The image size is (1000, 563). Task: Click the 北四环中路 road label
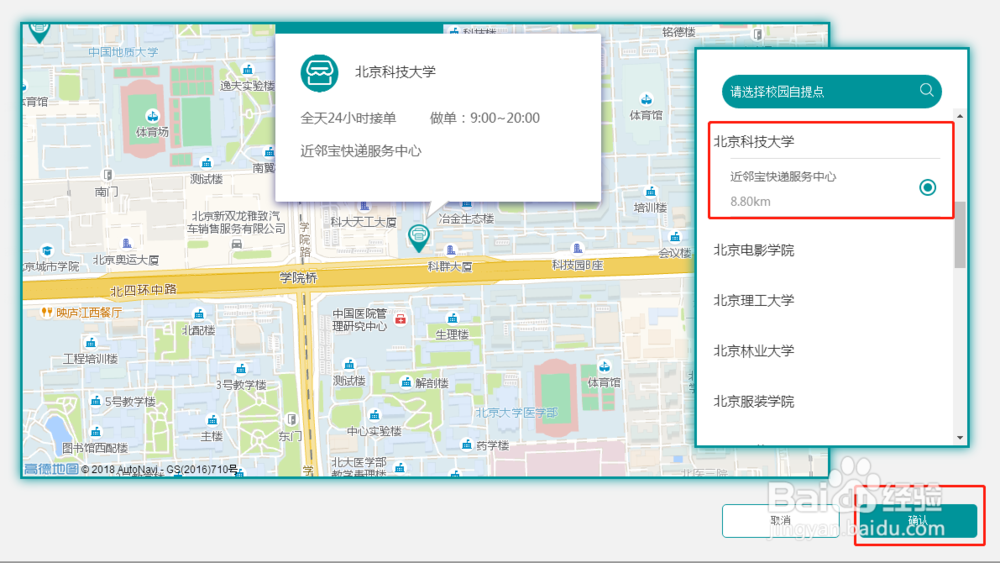point(143,290)
